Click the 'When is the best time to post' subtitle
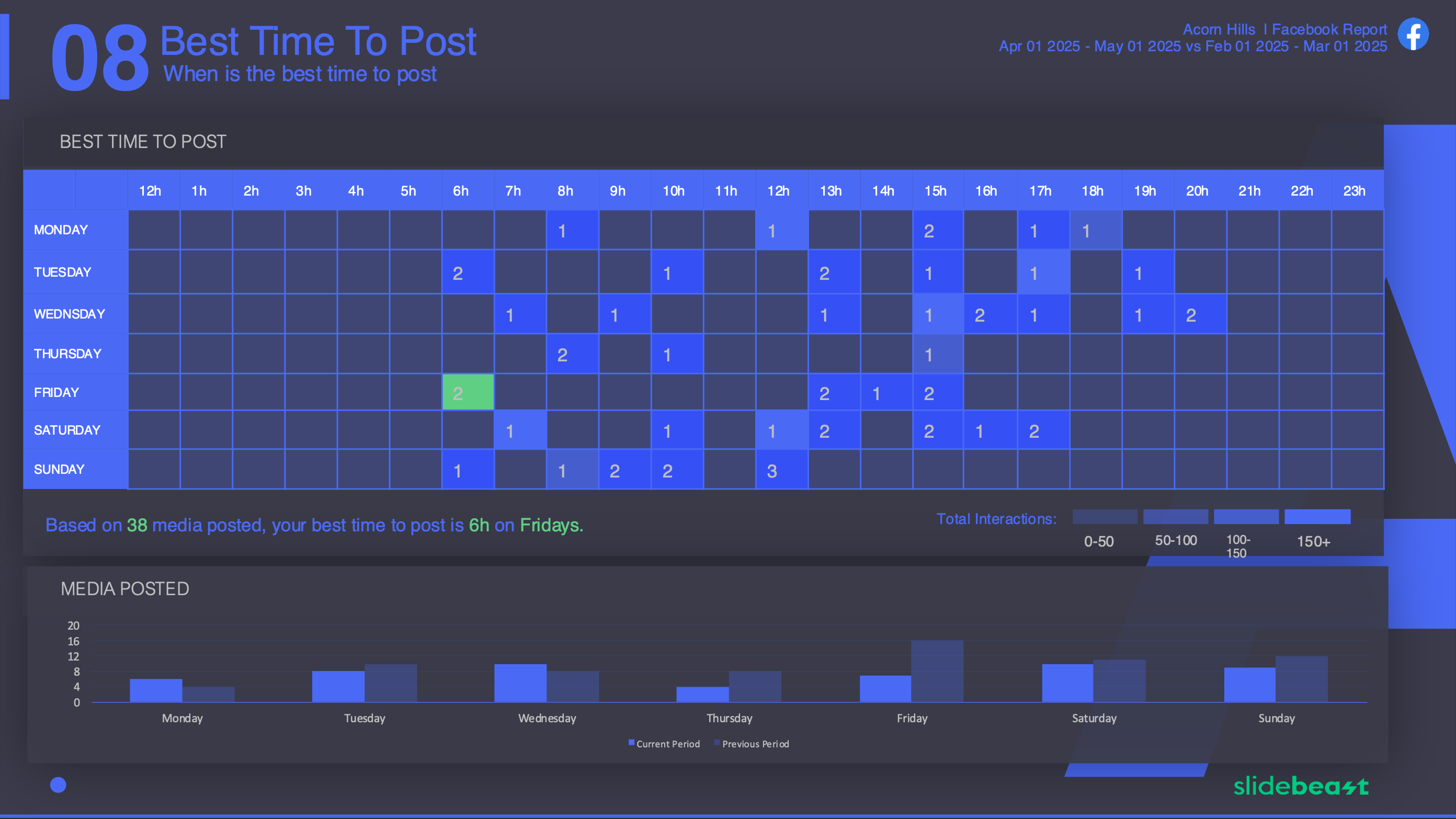The height and width of the screenshot is (819, 1456). point(300,74)
